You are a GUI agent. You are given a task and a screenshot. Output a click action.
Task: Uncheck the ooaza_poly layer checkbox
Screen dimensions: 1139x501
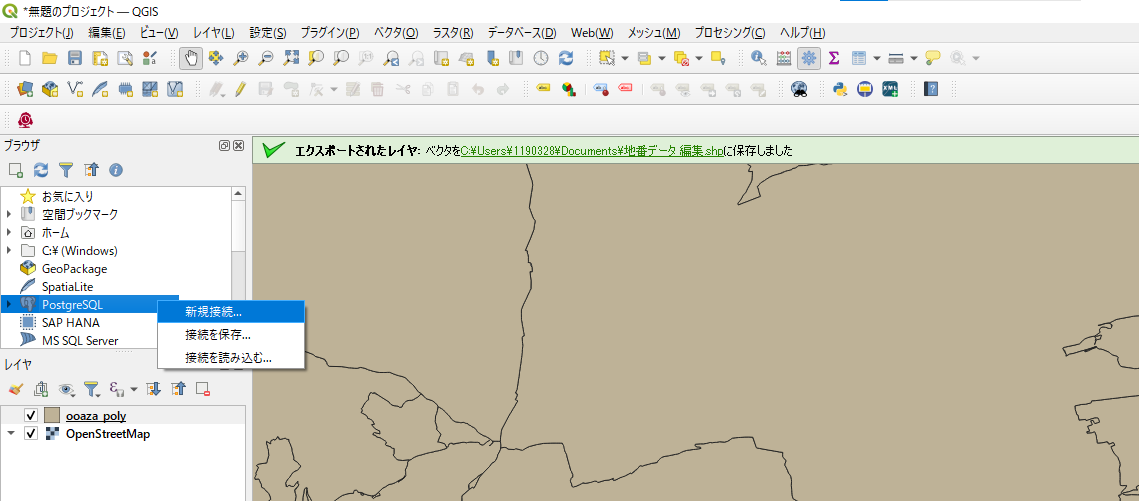click(31, 416)
